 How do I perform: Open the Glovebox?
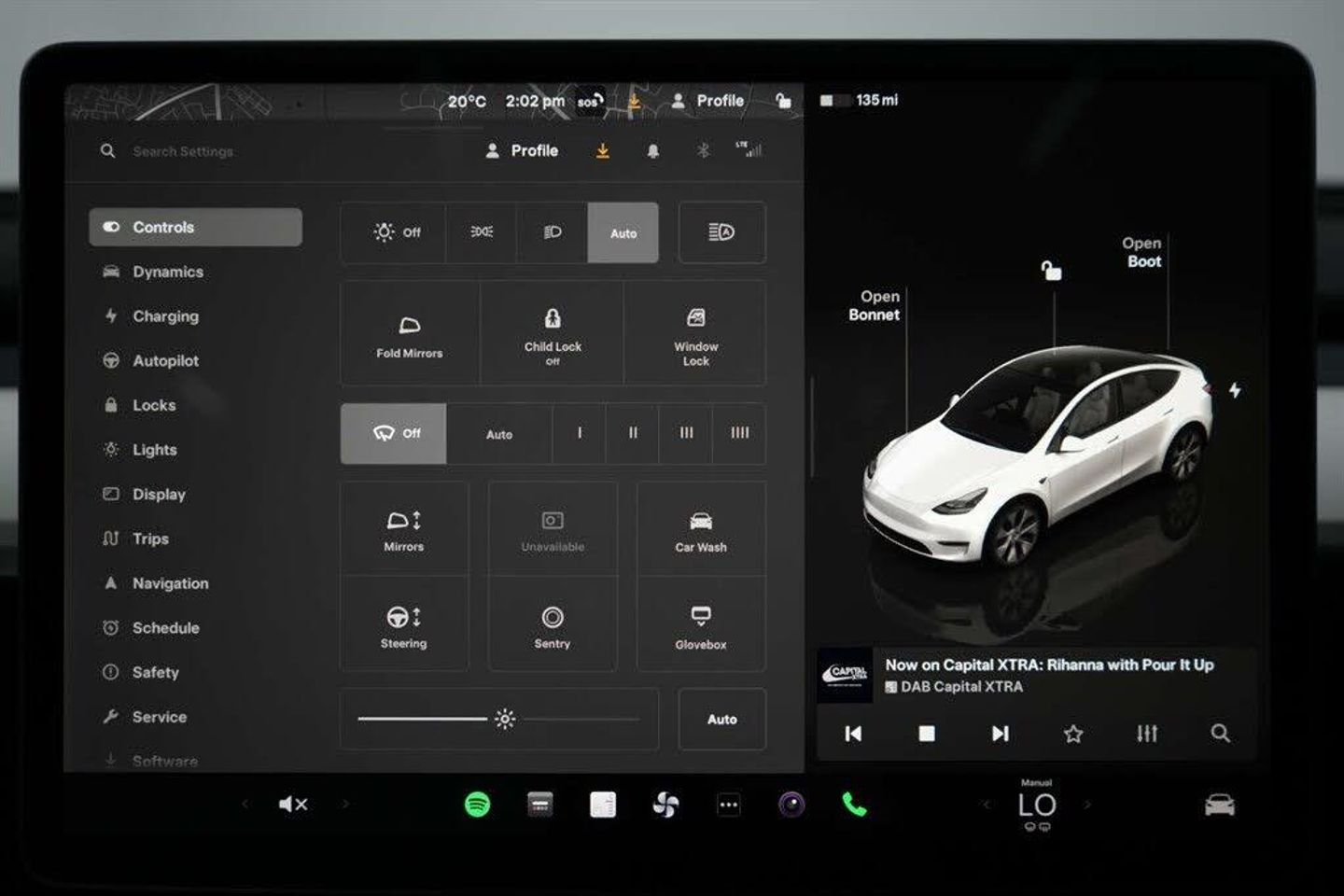click(x=701, y=624)
